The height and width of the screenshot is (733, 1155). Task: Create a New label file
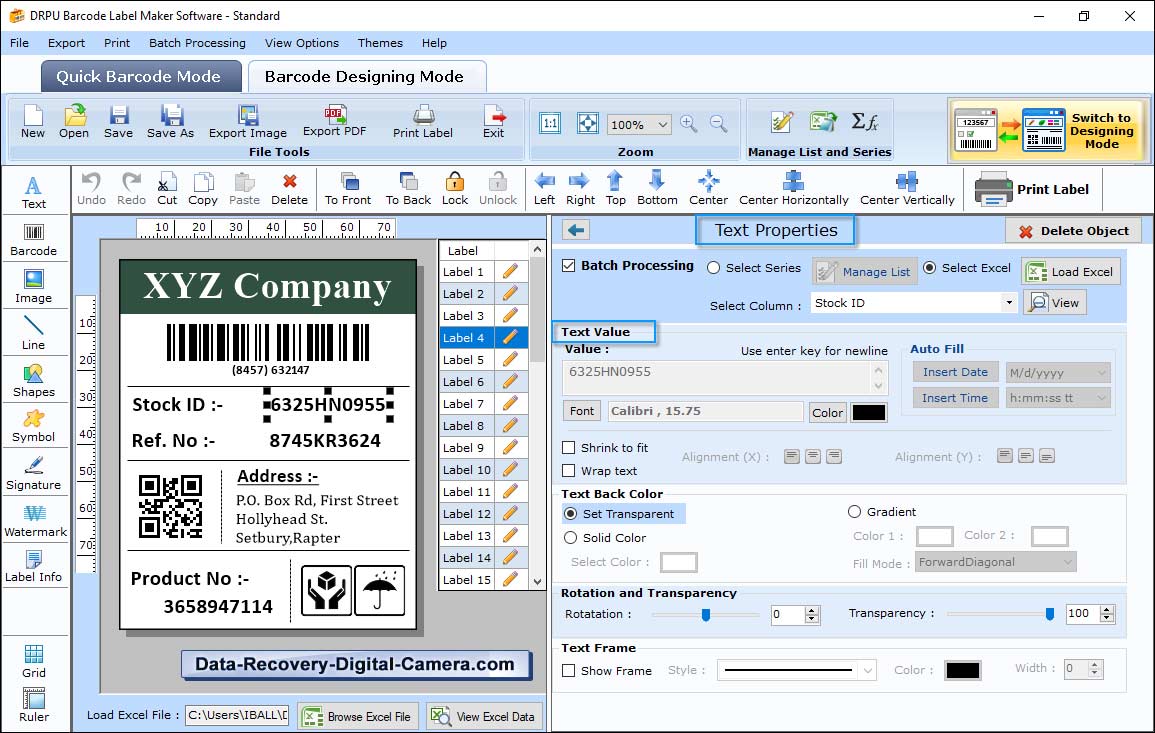click(32, 122)
